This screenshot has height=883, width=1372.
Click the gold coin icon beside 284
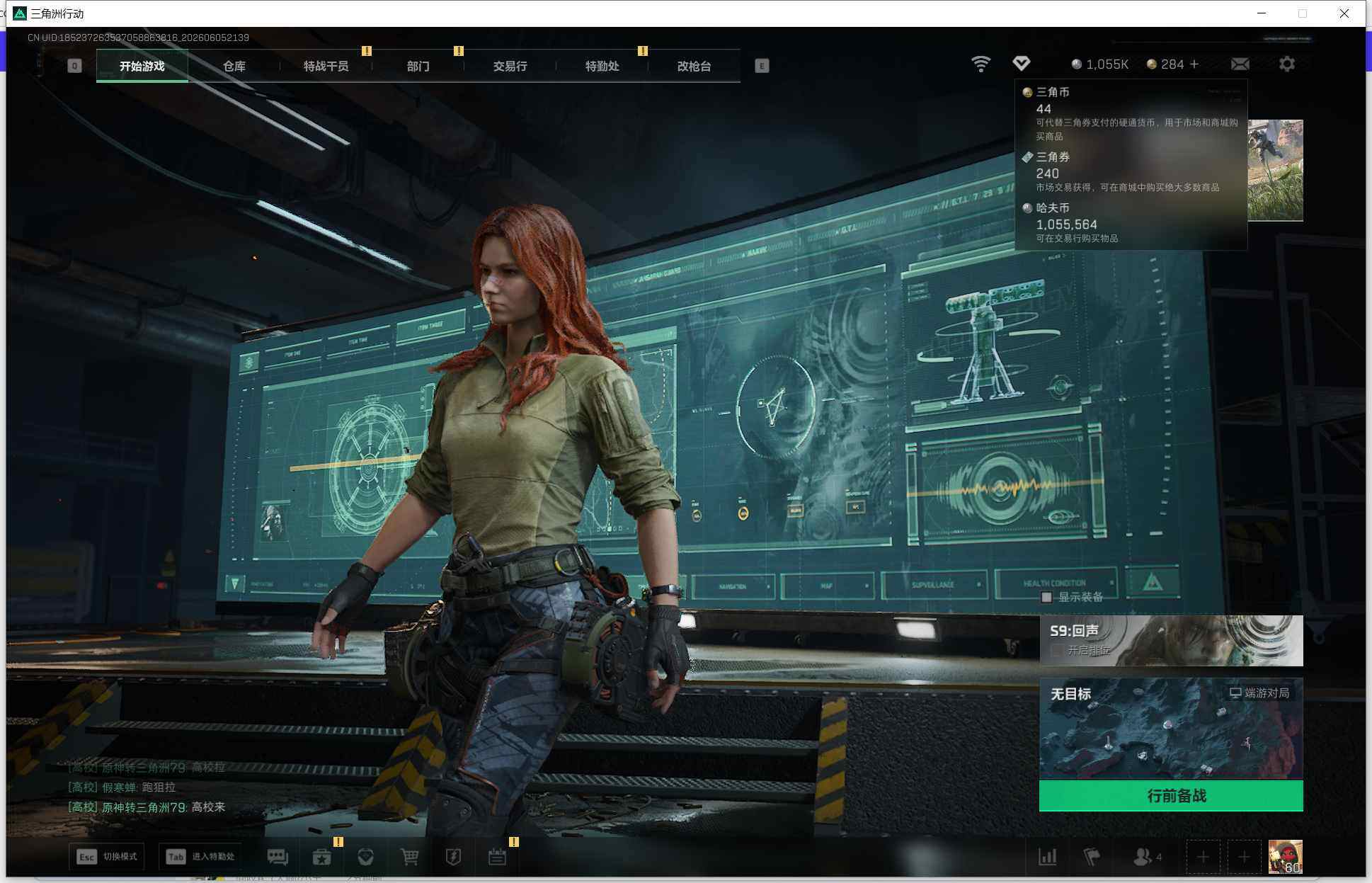pos(1152,64)
